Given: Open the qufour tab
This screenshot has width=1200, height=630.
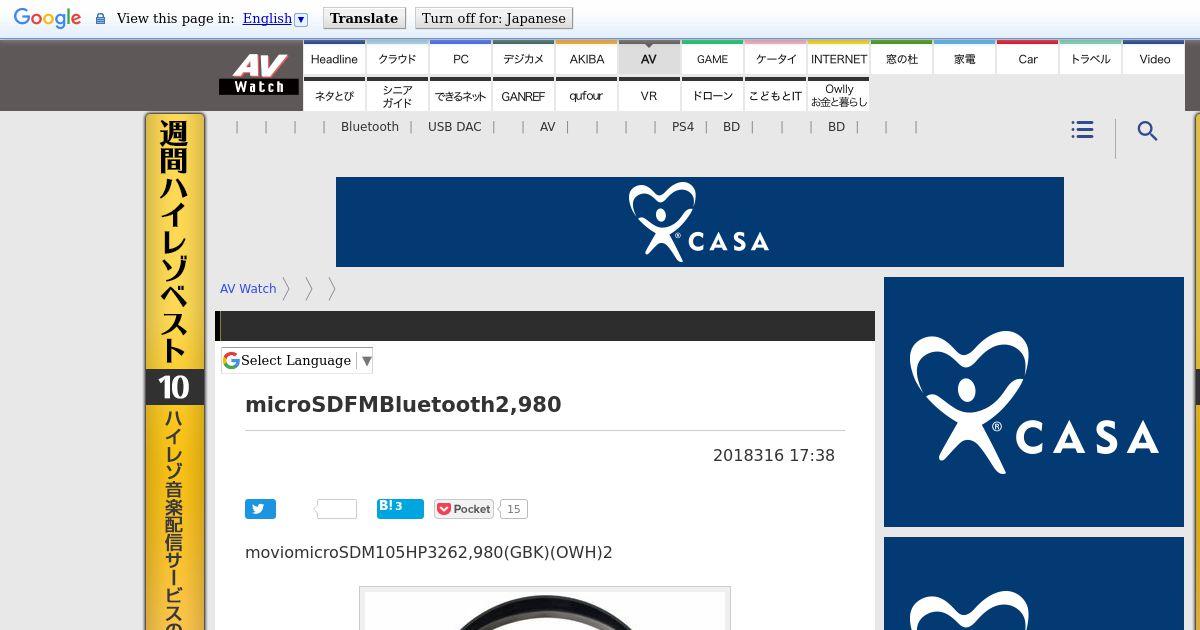Looking at the screenshot, I should point(586,95).
